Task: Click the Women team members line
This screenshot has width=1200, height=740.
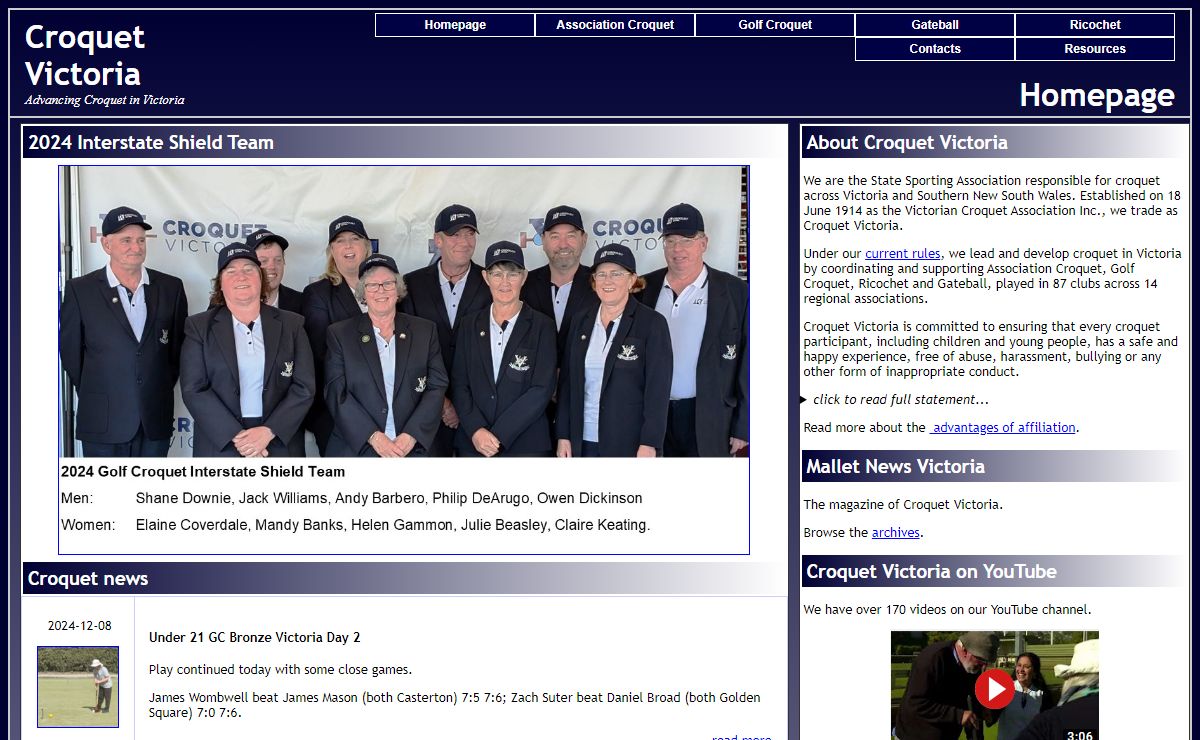Action: pyautogui.click(x=356, y=525)
